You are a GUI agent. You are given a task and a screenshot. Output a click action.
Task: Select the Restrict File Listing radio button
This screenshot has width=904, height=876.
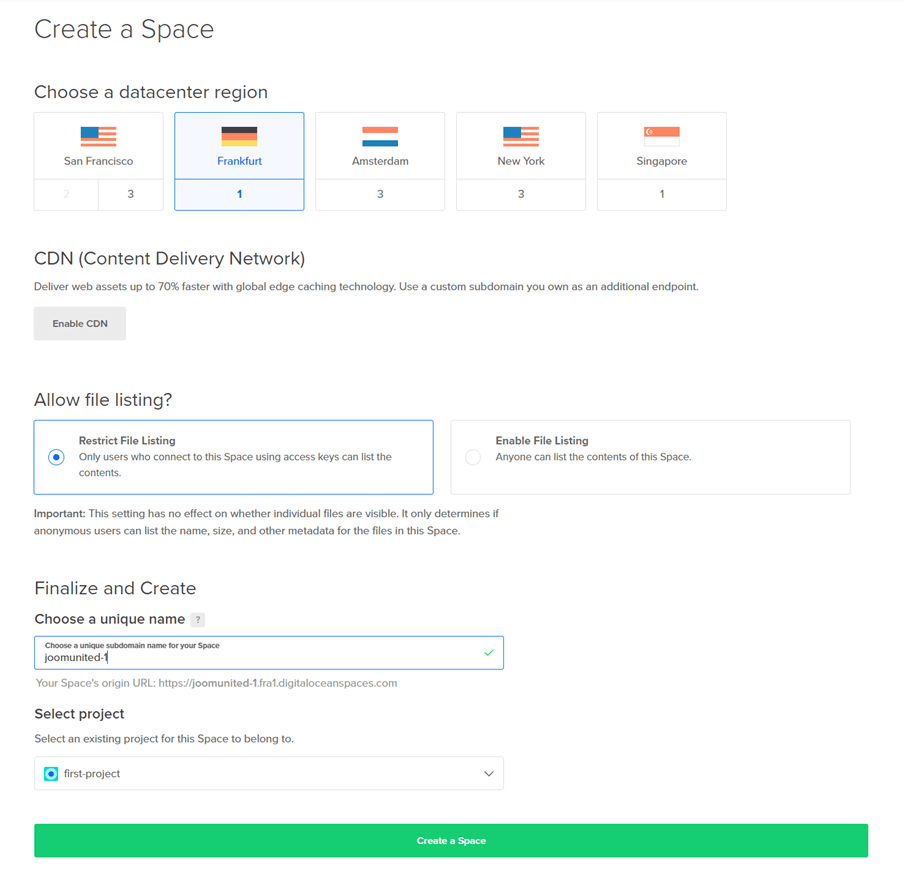[x=56, y=457]
